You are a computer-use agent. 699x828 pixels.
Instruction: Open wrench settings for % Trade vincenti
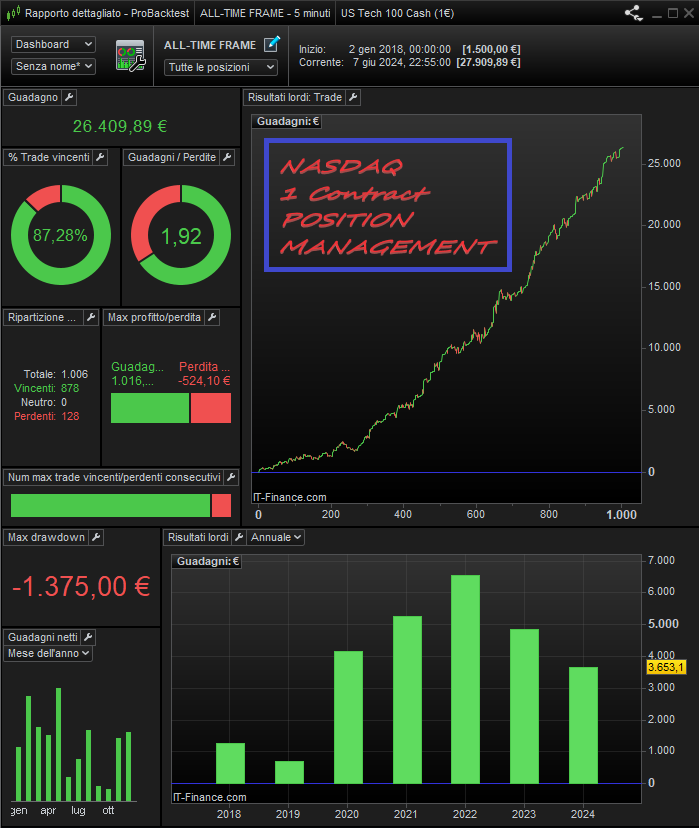click(x=100, y=157)
